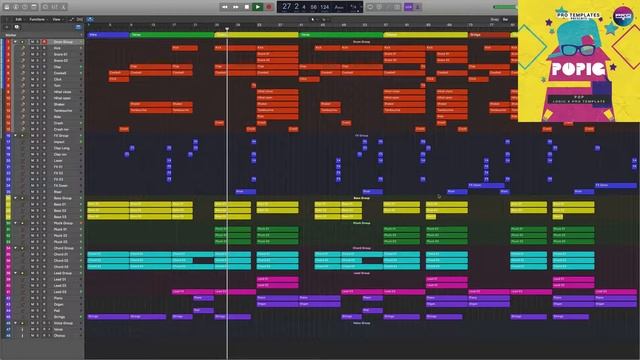Collapse the Chord Group track stack

16,248
